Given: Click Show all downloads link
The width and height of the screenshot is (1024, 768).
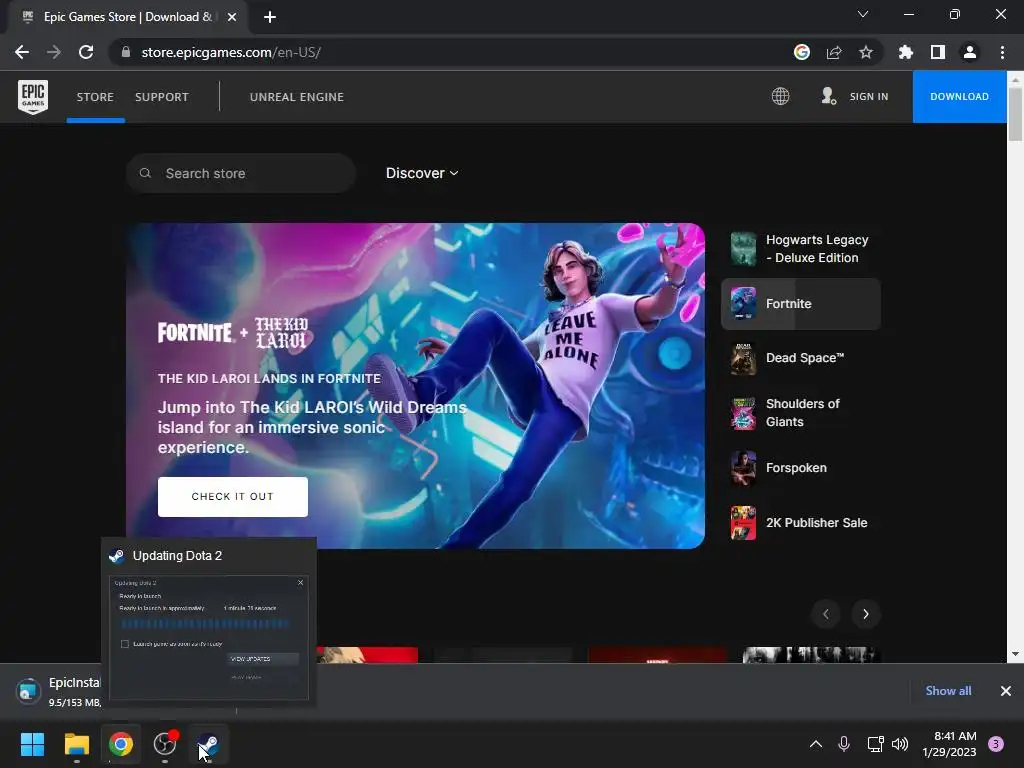Looking at the screenshot, I should click(x=948, y=691).
